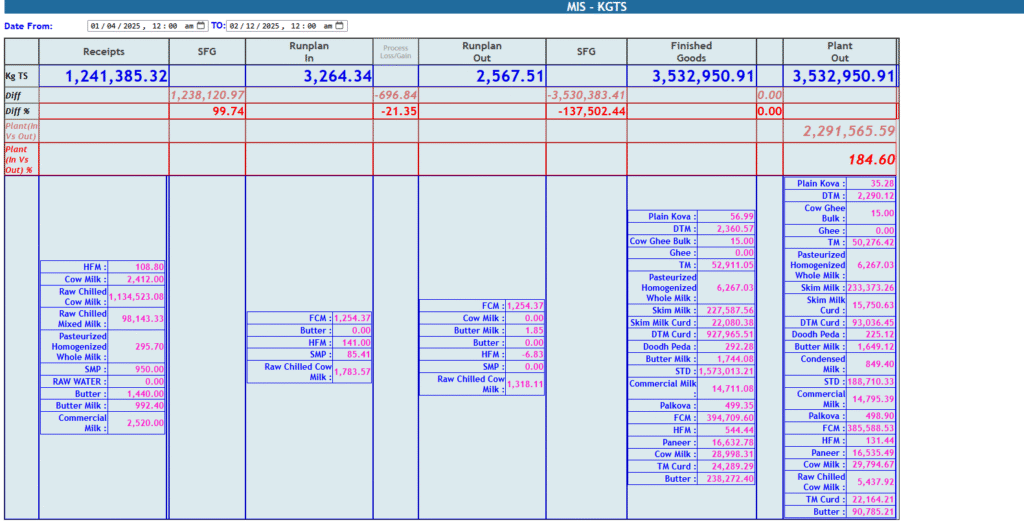Click the Diff % row label
Image resolution: width=1024 pixels, height=529 pixels.
point(20,111)
